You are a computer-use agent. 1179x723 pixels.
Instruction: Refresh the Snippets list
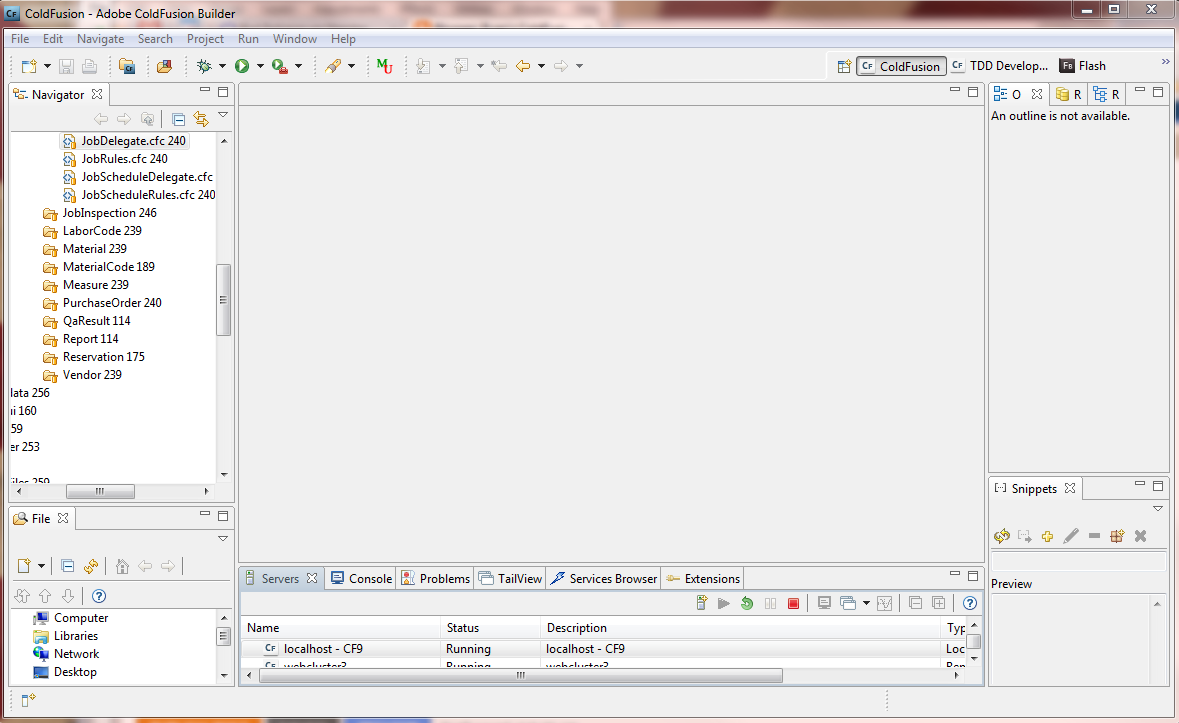point(1001,536)
